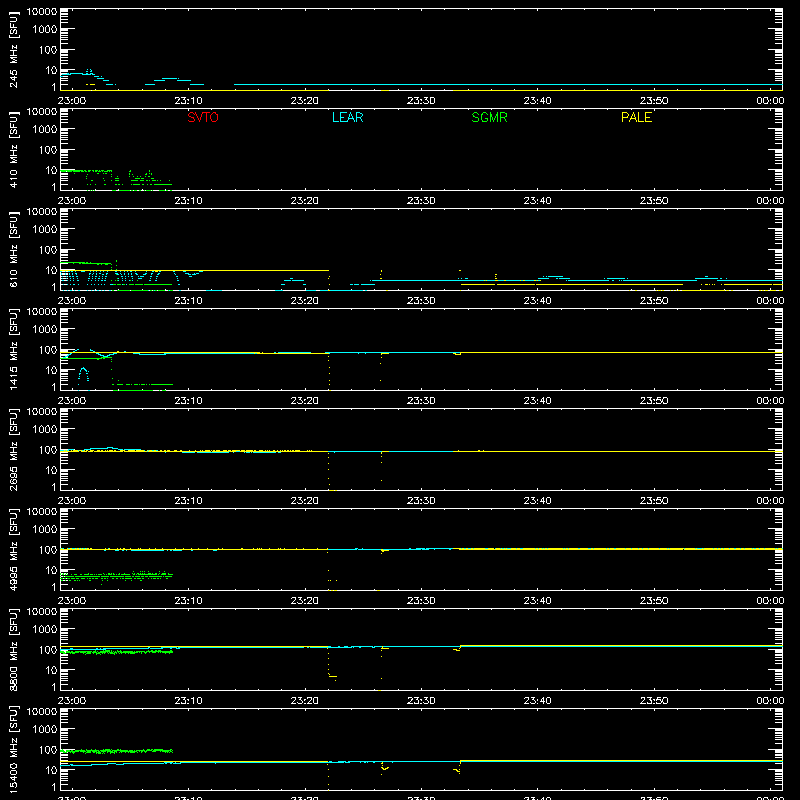800x800 pixels.
Task: Click 23:50 tick label below the 410 MHz plot
Action: click(654, 201)
